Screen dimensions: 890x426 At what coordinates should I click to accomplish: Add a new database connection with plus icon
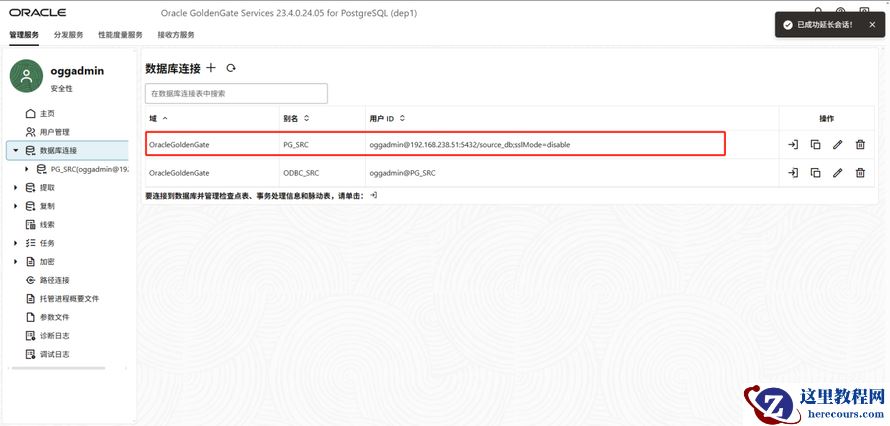coord(211,68)
